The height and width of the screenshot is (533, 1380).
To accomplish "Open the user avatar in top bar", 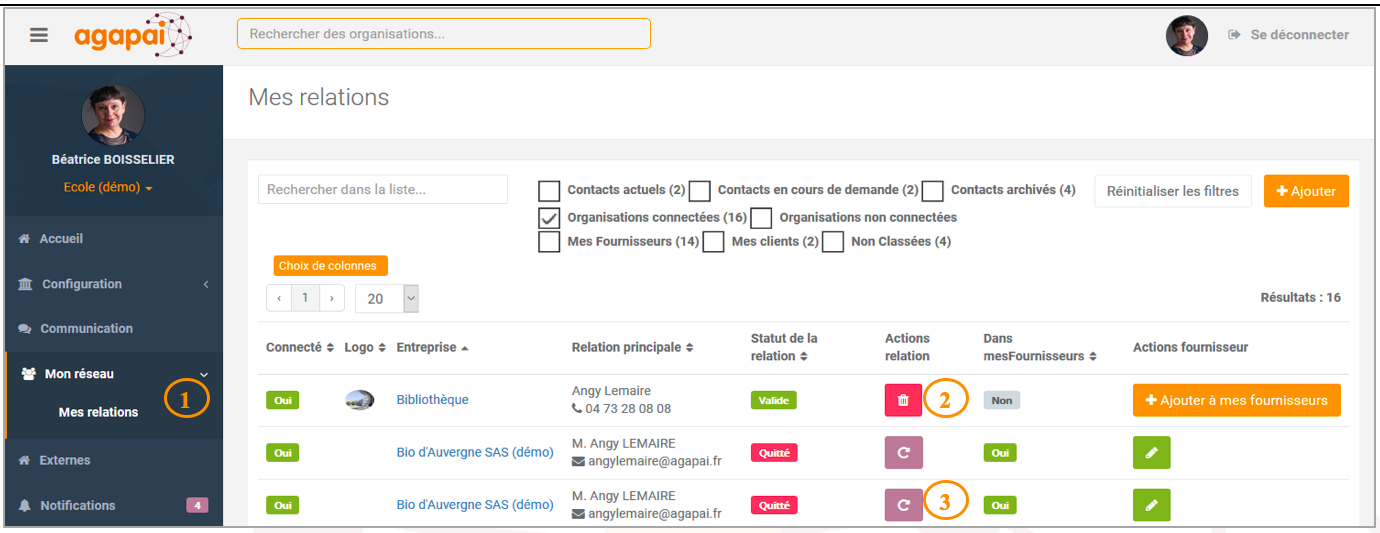I will 1187,35.
